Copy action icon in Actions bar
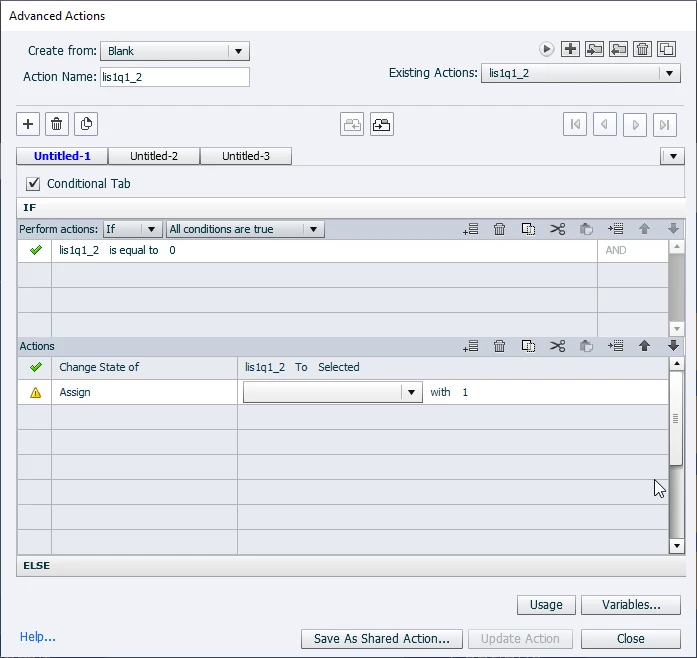Viewport: 697px width, 658px height. coord(528,346)
